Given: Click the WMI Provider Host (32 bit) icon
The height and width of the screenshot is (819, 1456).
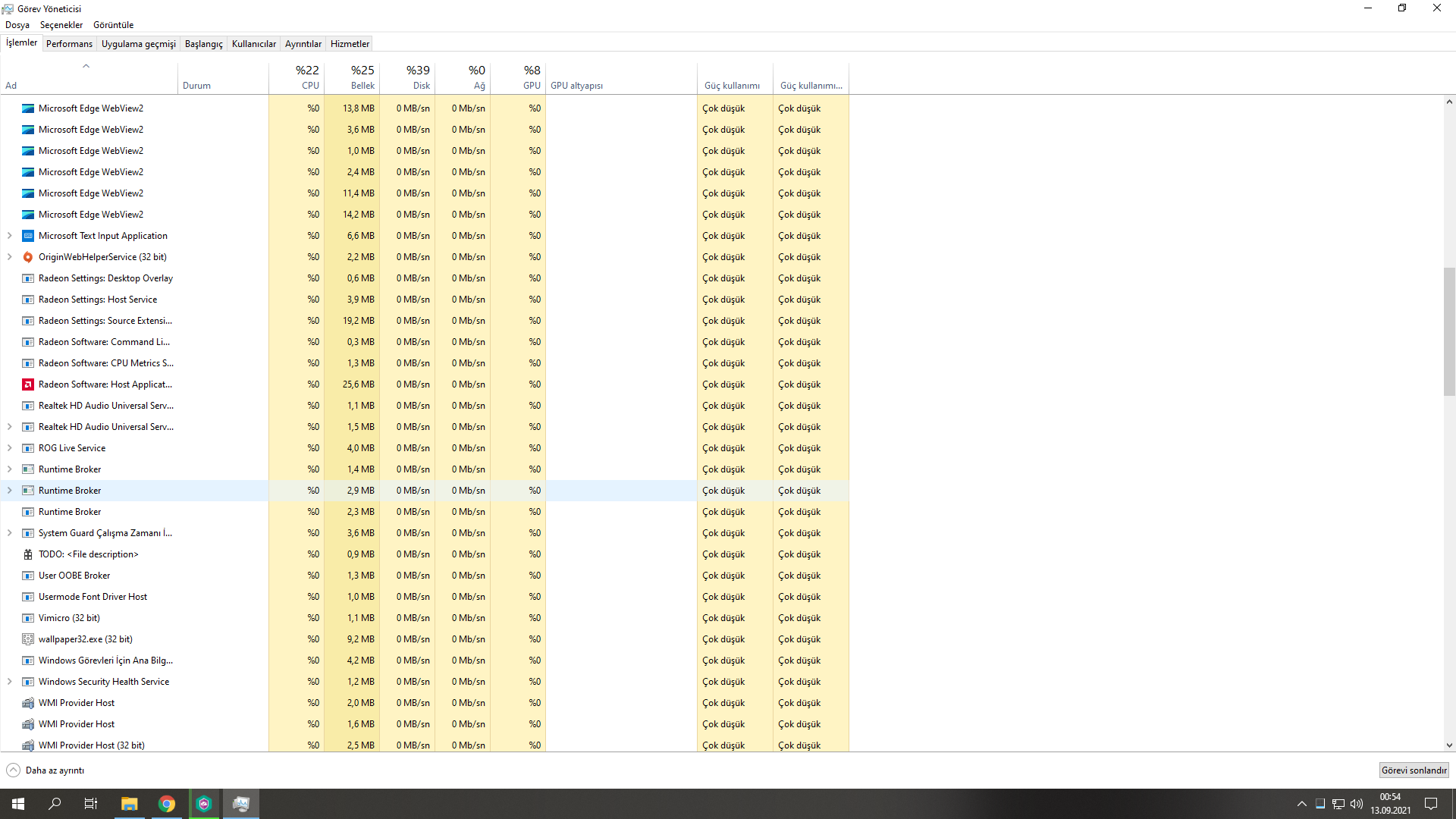Looking at the screenshot, I should click(x=28, y=745).
